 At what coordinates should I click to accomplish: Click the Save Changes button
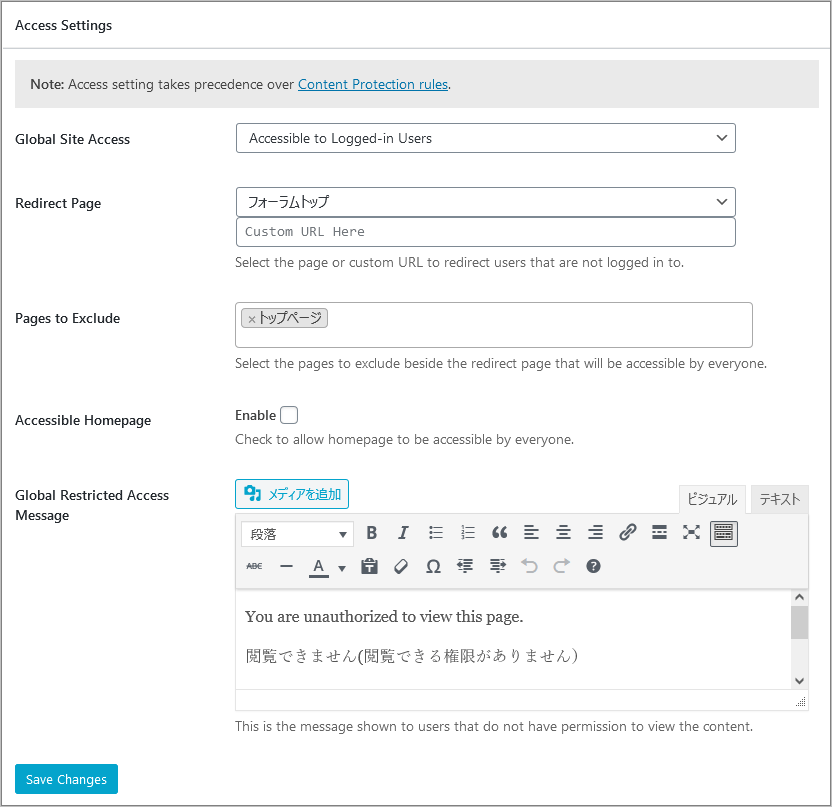tap(66, 779)
